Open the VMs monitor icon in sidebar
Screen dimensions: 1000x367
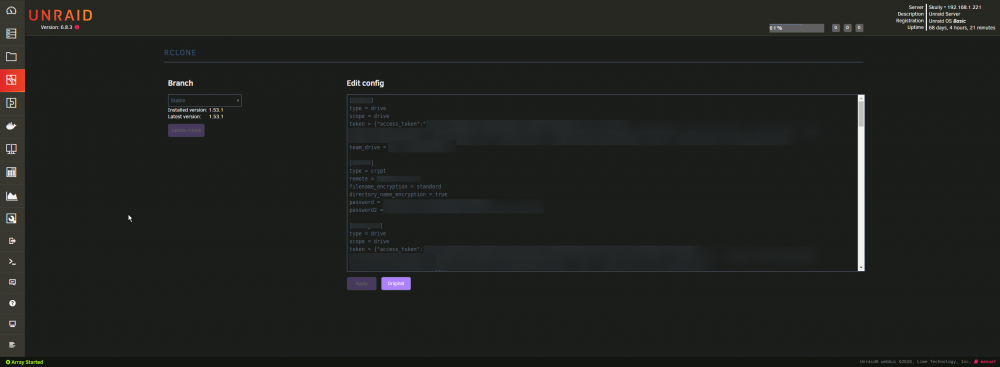click(11, 149)
